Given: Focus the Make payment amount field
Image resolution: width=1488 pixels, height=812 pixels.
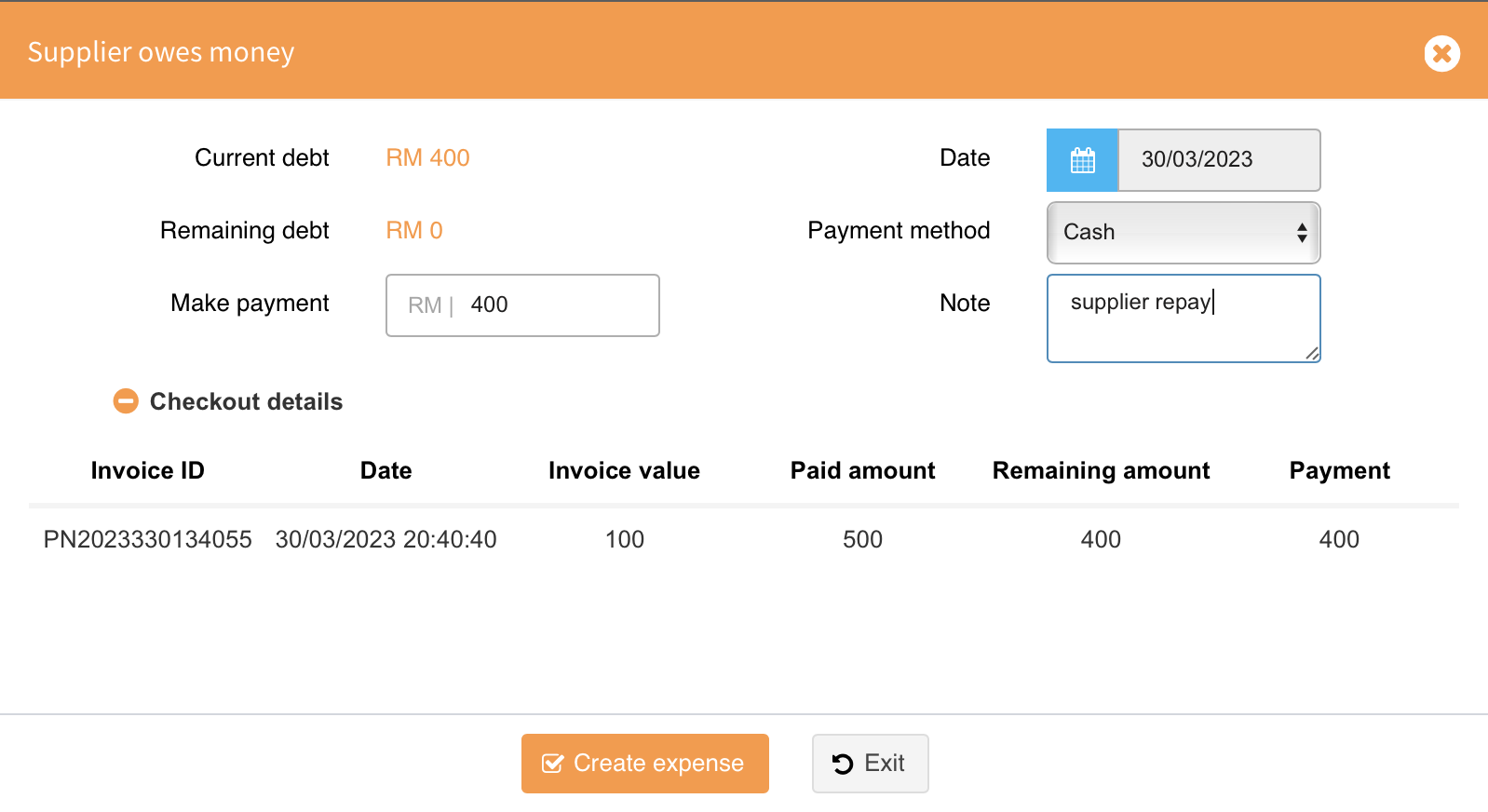Looking at the screenshot, I should click(x=559, y=305).
